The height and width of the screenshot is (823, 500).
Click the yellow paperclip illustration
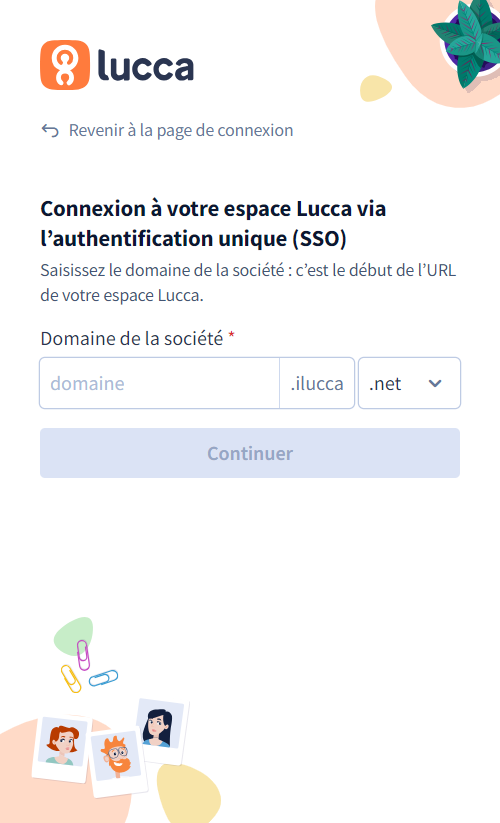click(x=71, y=679)
